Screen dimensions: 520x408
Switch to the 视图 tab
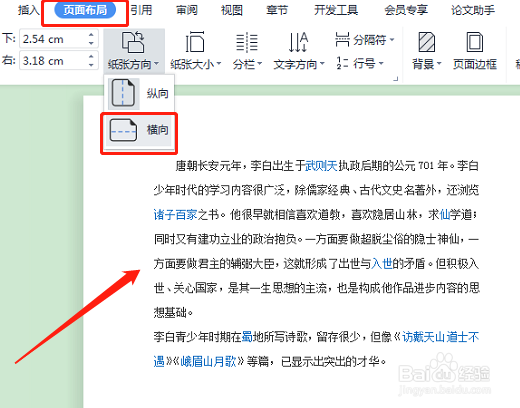(232, 10)
